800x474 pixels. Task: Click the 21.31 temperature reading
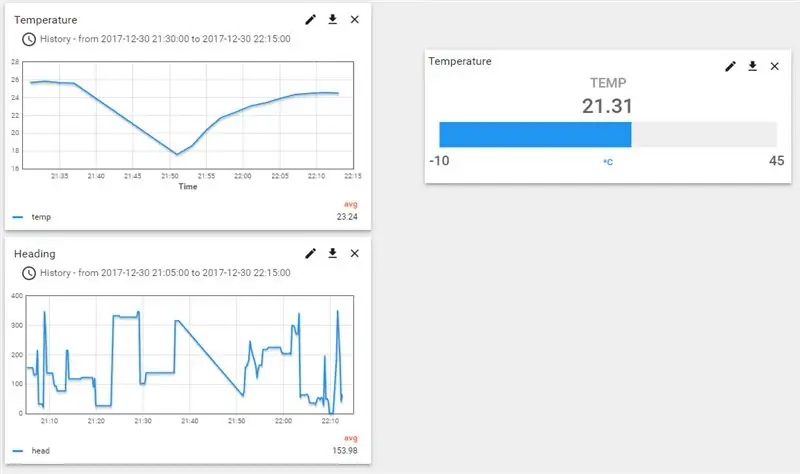tap(607, 106)
